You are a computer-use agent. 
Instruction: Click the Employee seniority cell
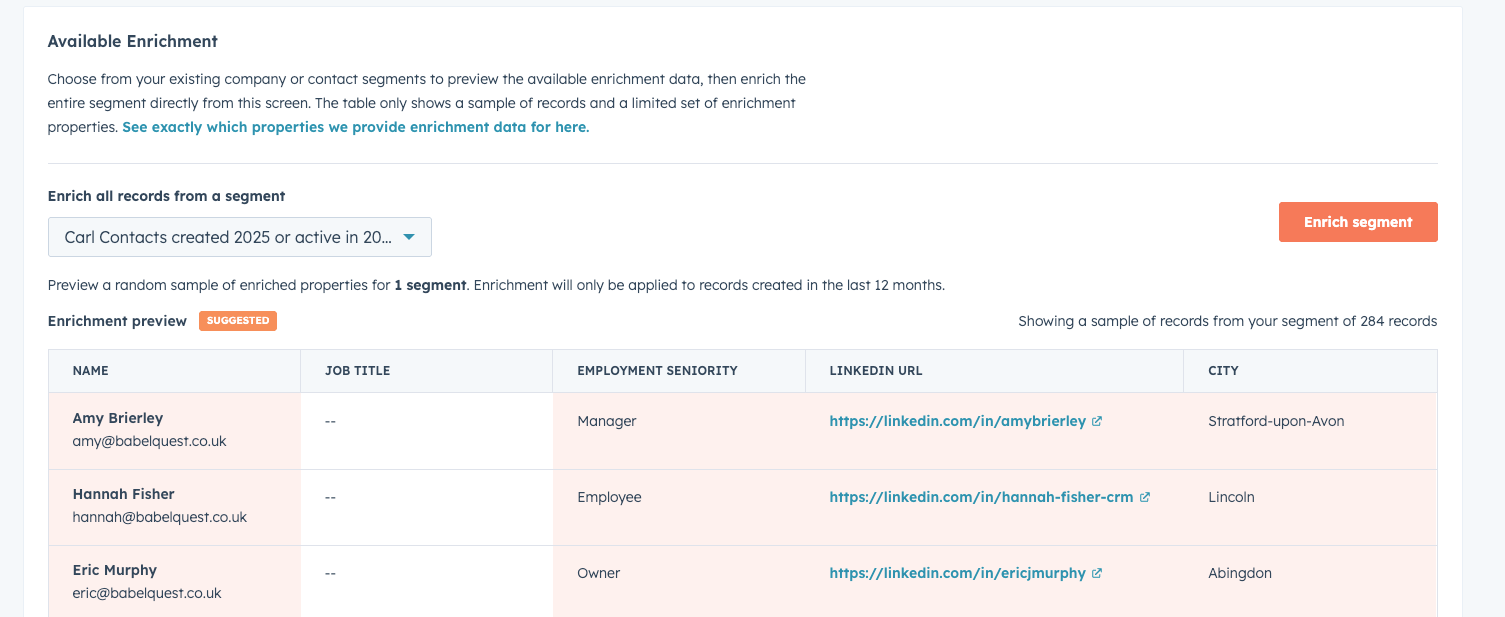pos(679,507)
